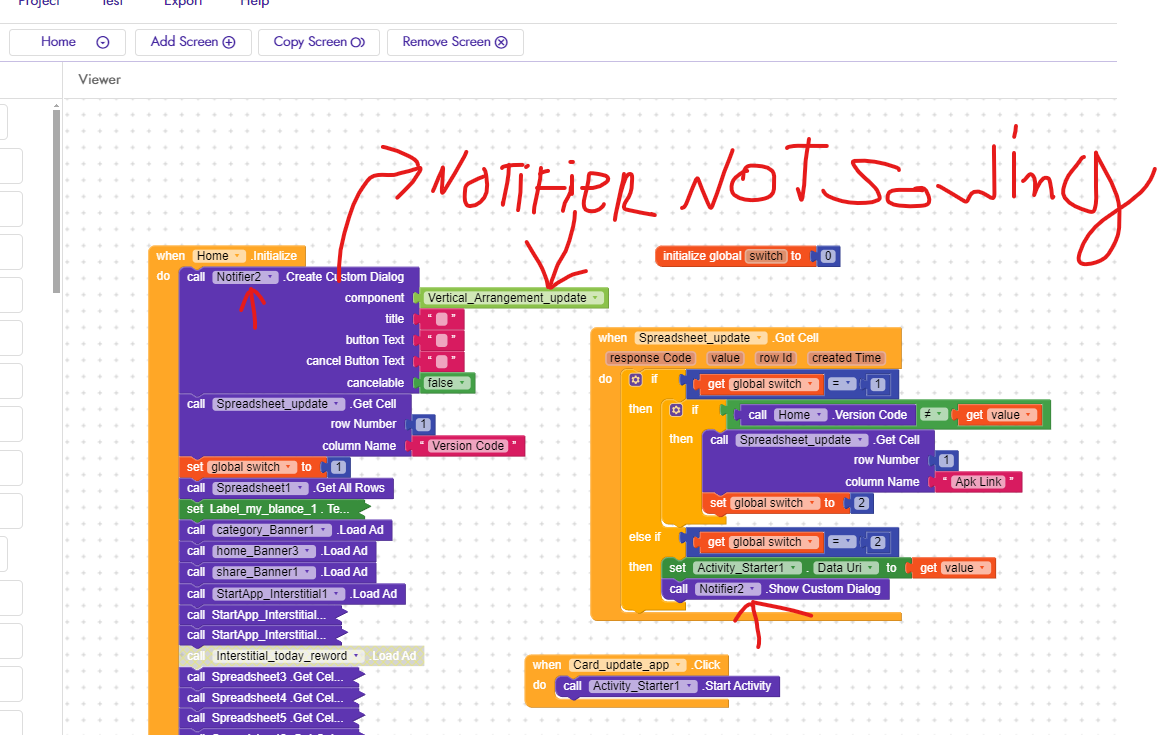The width and height of the screenshot is (1157, 735).
Task: Open category_Banner1 dropdown in Load Ad call
Action: tap(272, 530)
